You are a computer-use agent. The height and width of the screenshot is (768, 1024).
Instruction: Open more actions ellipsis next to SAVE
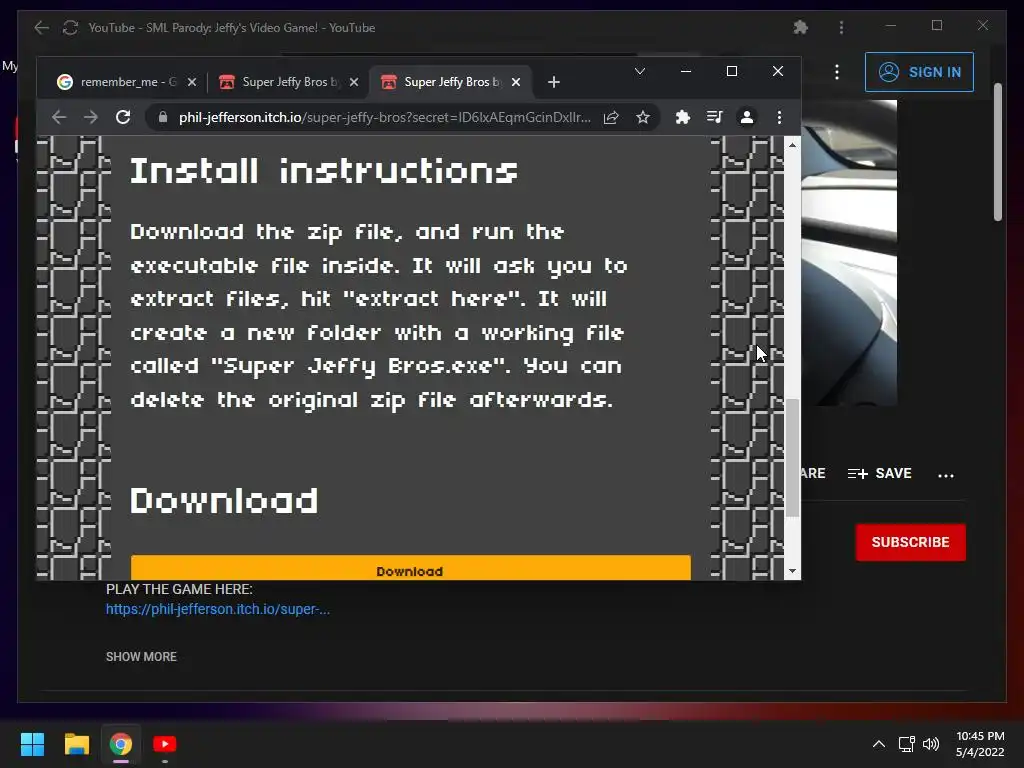pyautogui.click(x=946, y=475)
